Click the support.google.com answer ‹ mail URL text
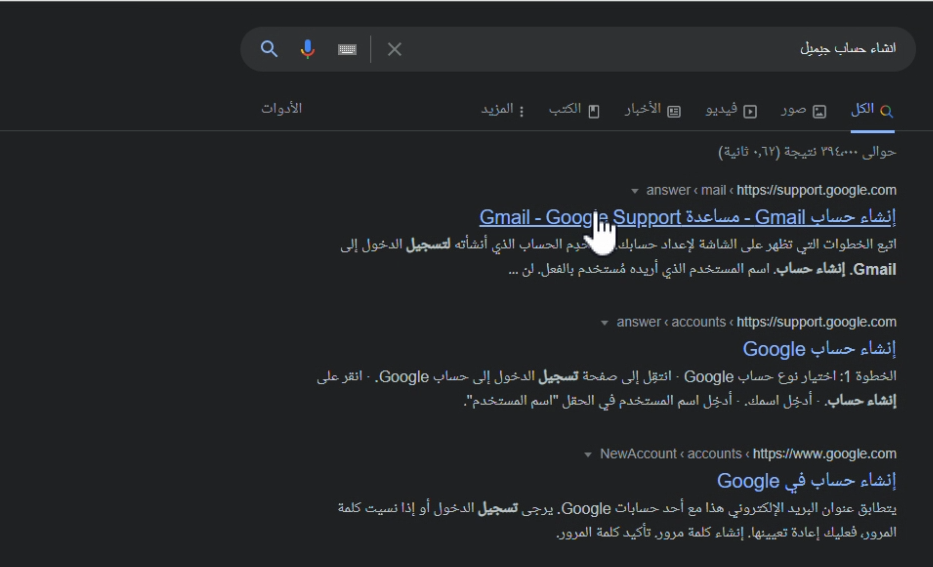Screen dimensions: 933x567 pos(771,190)
